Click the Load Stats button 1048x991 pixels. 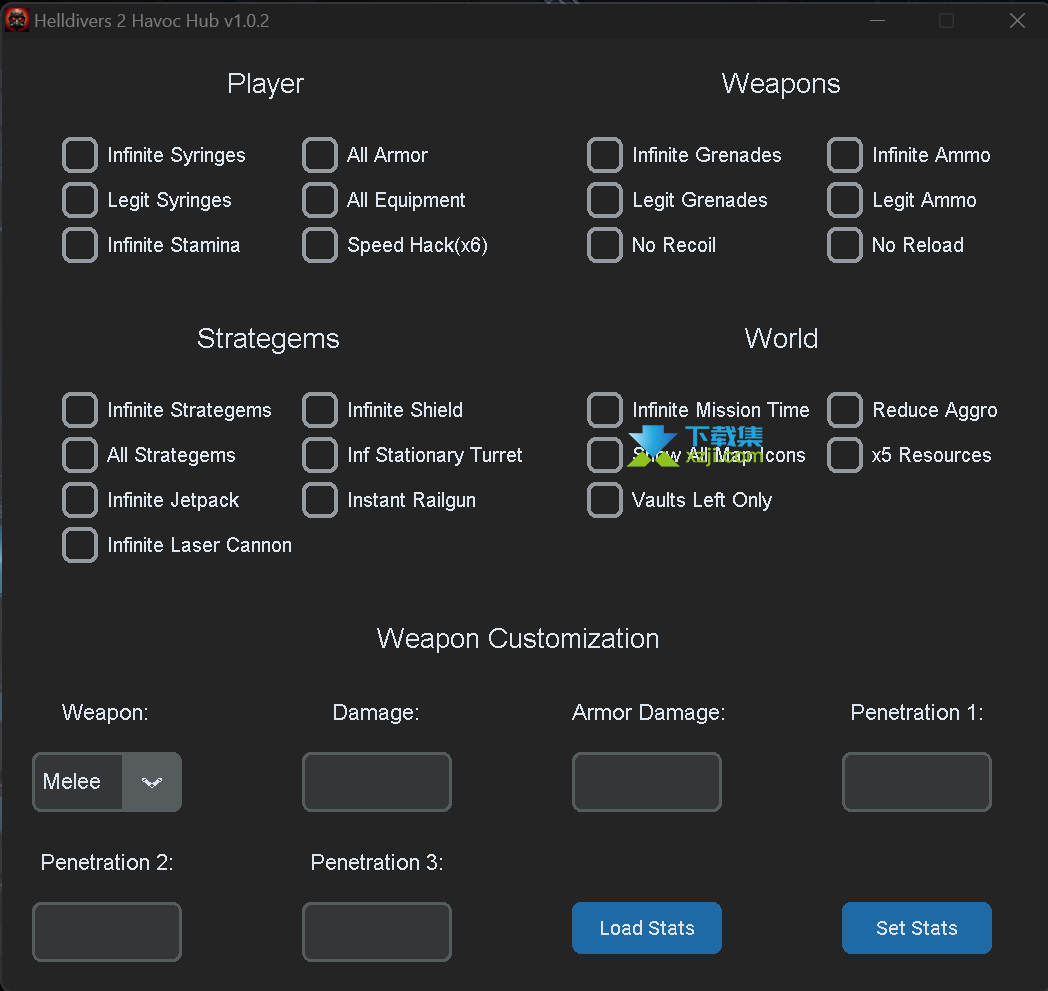[x=647, y=928]
